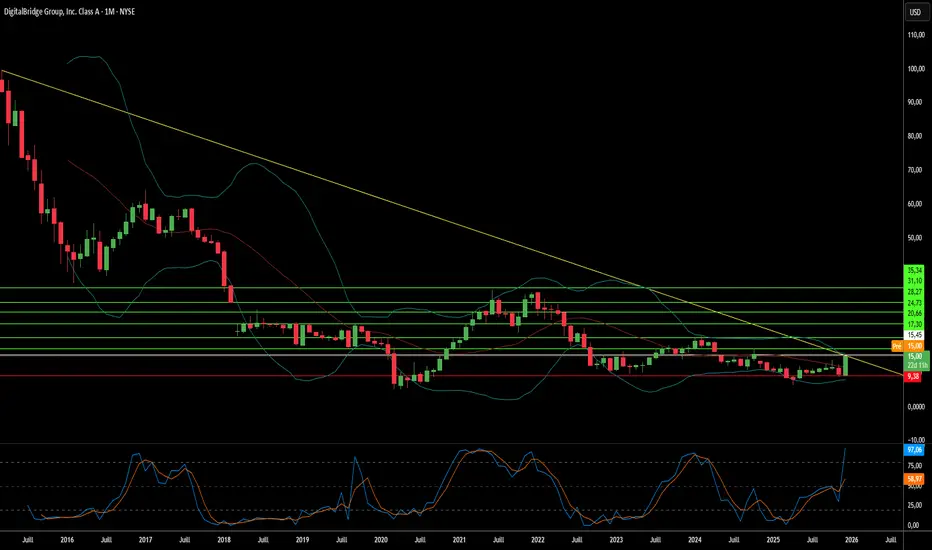Click the orange Pré market tag
Viewport: 932px width, 550px height.
(x=897, y=346)
